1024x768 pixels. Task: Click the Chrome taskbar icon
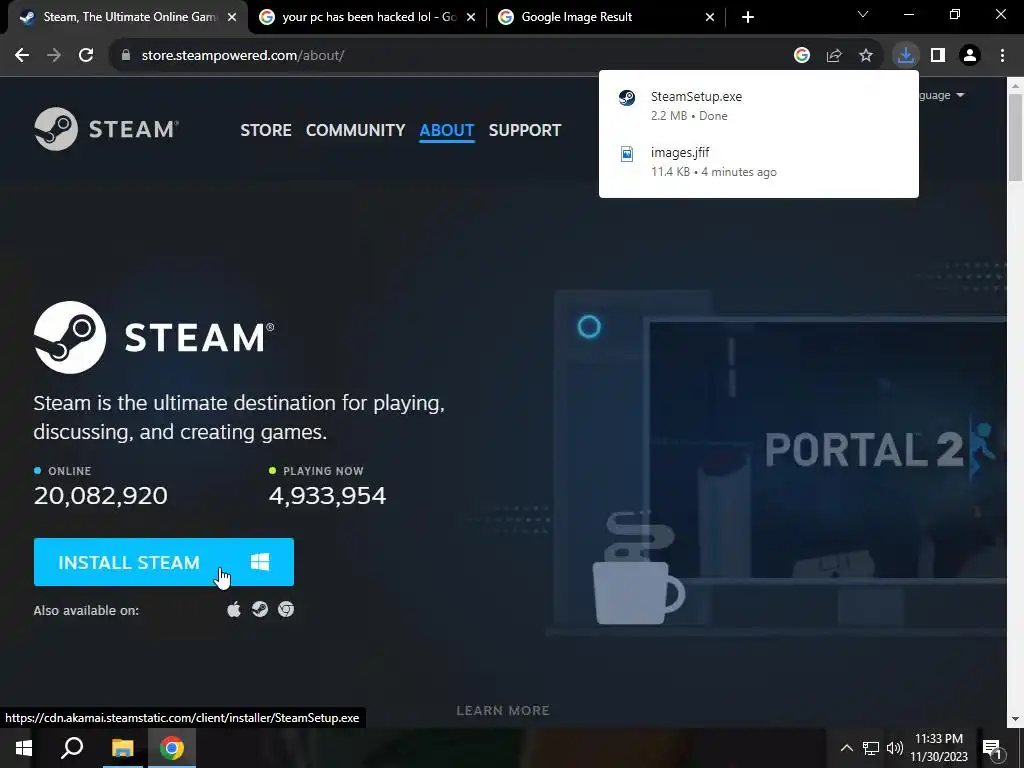[172, 748]
